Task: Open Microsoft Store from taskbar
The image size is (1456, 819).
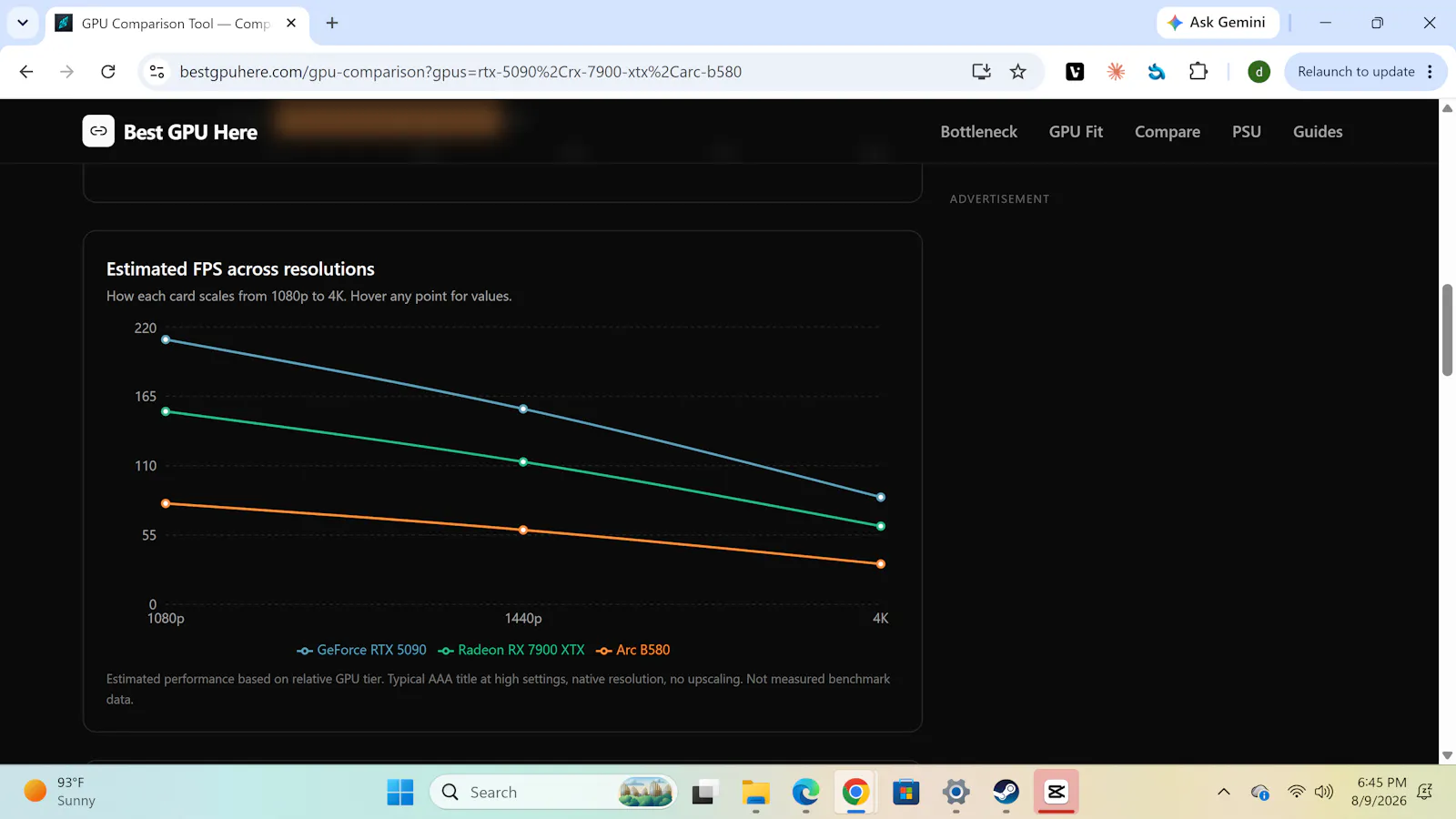Action: [905, 792]
